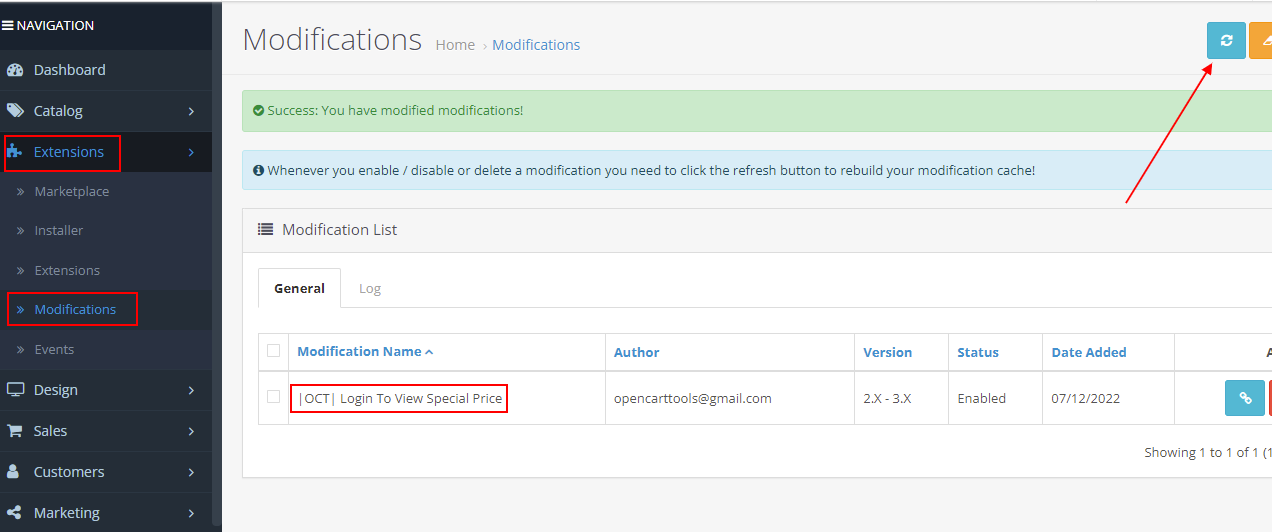The height and width of the screenshot is (532, 1272).
Task: Expand the Customers menu chevron
Action: point(191,472)
